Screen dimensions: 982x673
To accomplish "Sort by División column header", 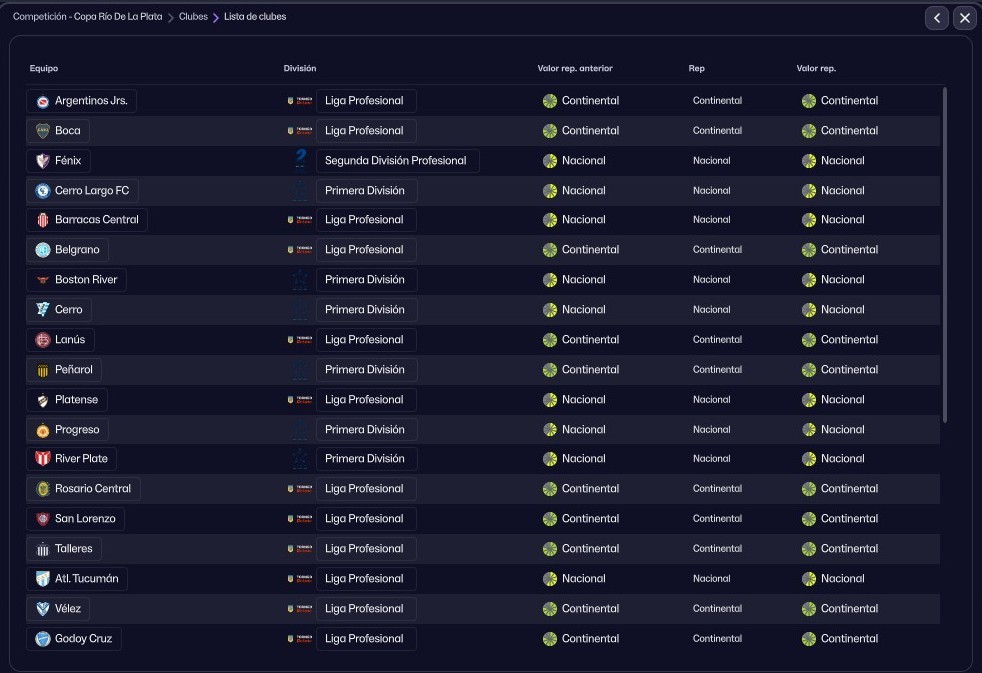I will [300, 69].
